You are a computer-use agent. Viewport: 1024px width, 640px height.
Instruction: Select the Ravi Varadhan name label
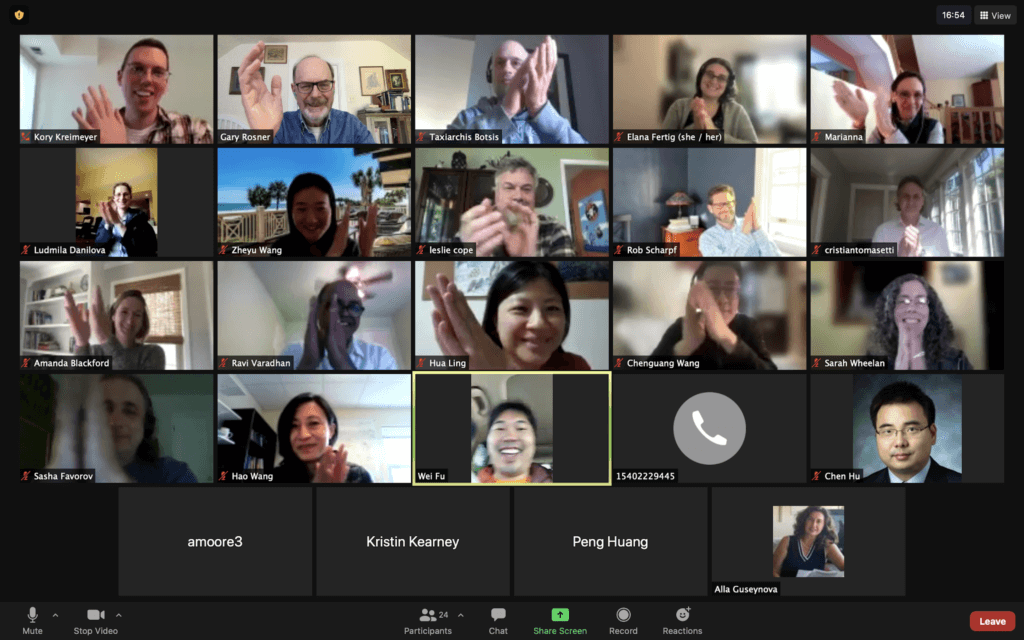[261, 363]
